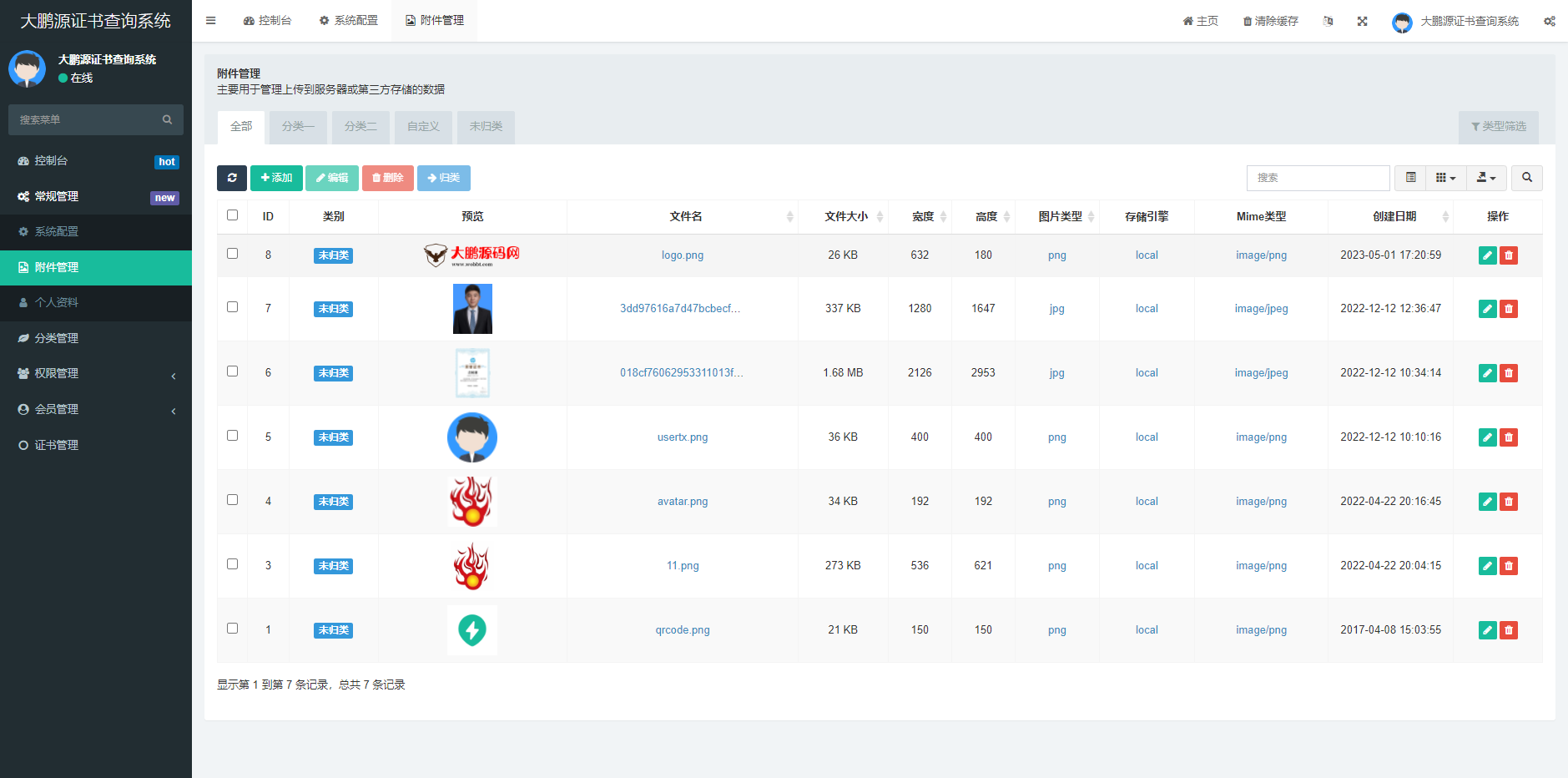Toggle fullscreen mode from the top bar
Screen dimensions: 1568x778
(x=1362, y=21)
